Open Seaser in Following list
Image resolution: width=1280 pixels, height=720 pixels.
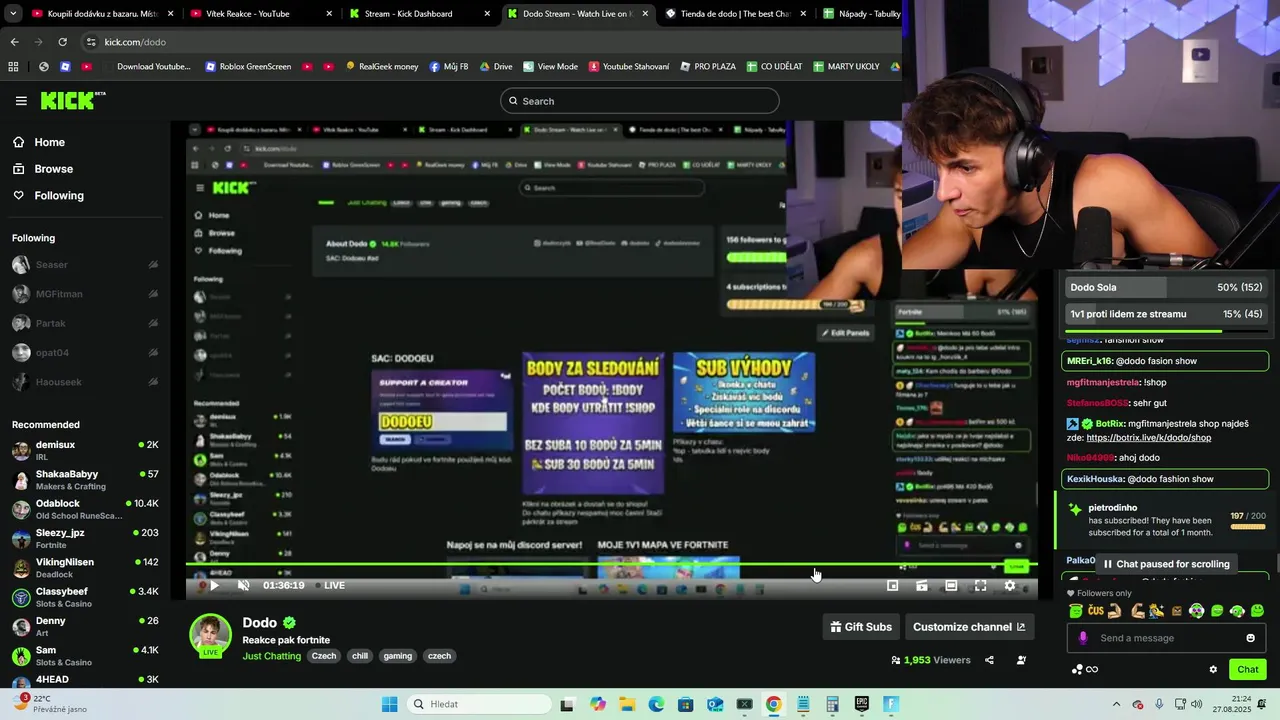(85, 265)
